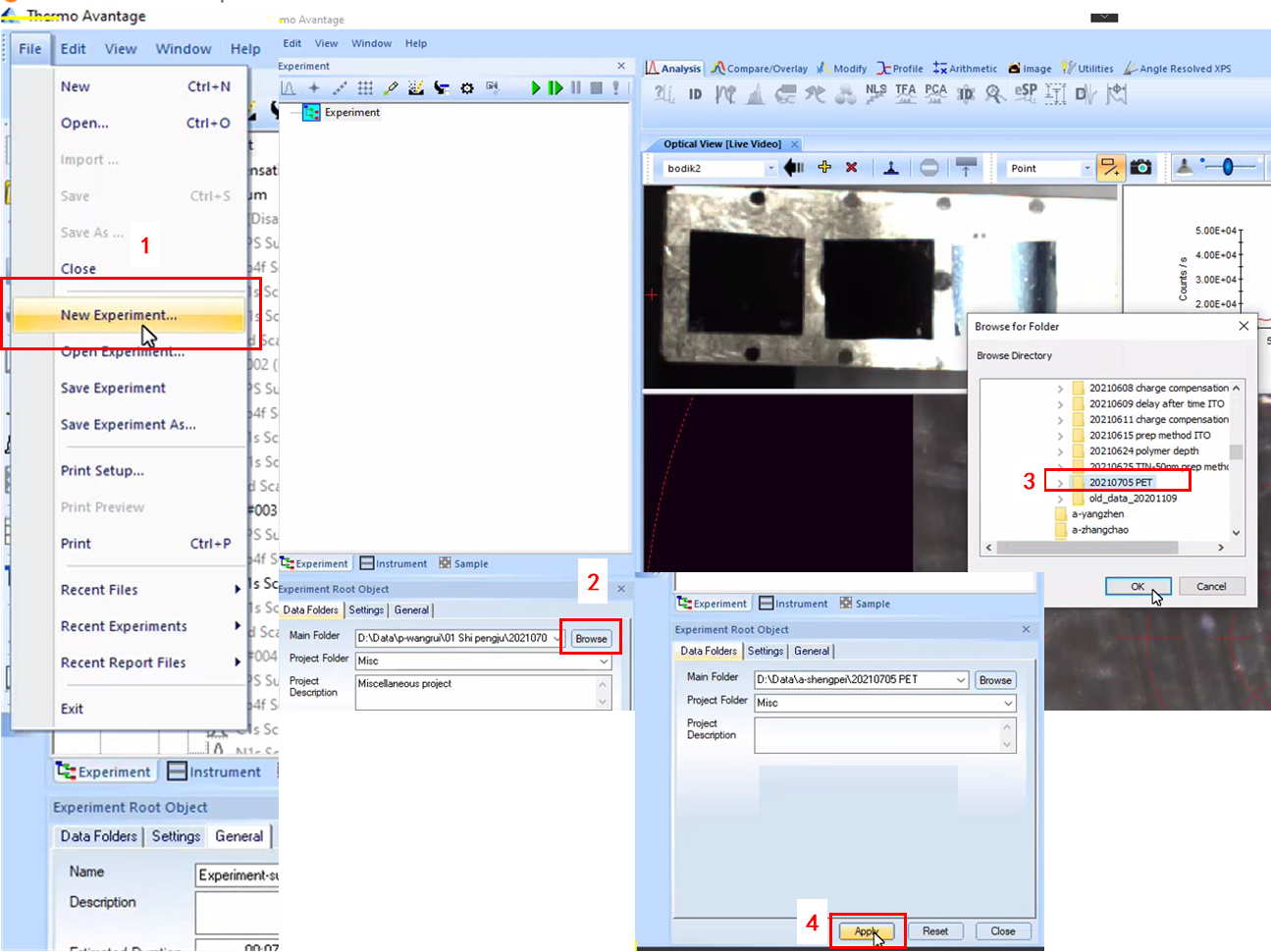Viewport: 1271px width, 952px height.
Task: Open the bodik2 position dropdown
Action: [x=770, y=169]
